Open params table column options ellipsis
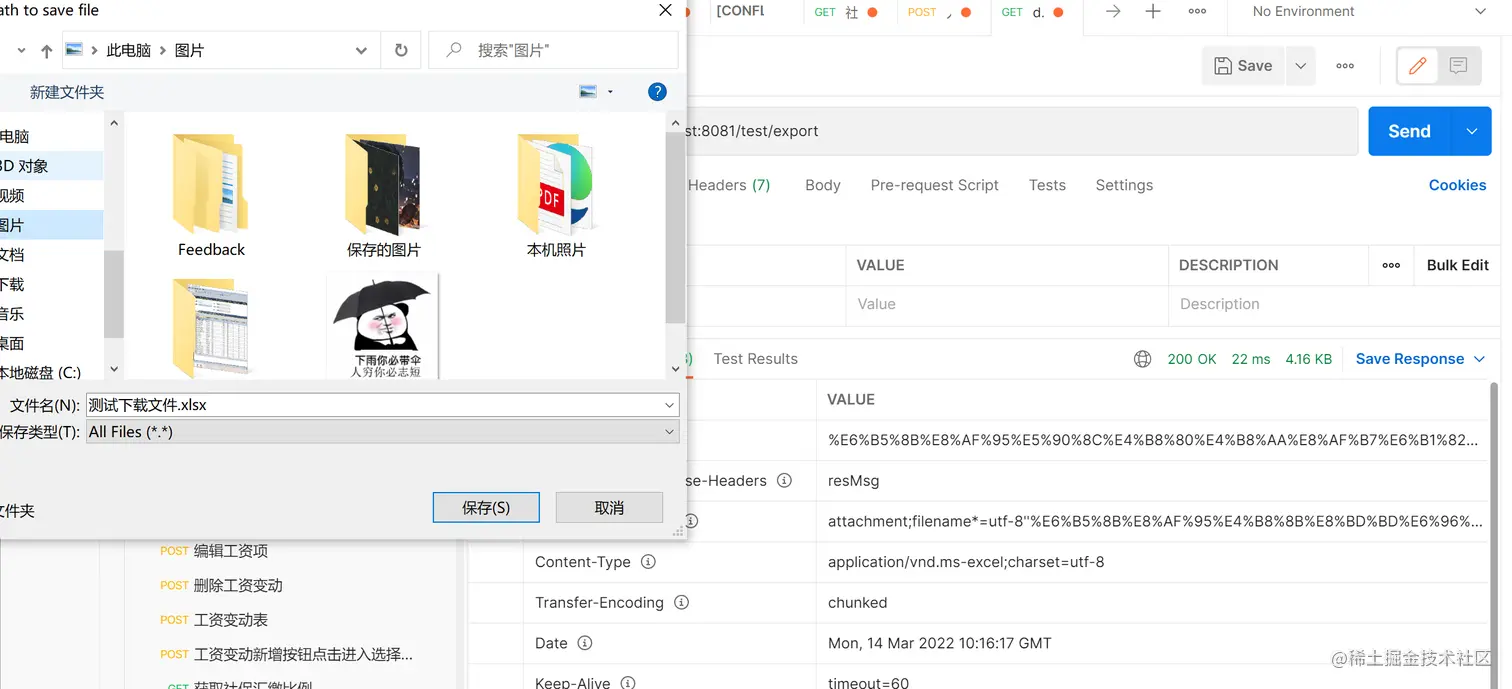1512x689 pixels. coord(1391,265)
